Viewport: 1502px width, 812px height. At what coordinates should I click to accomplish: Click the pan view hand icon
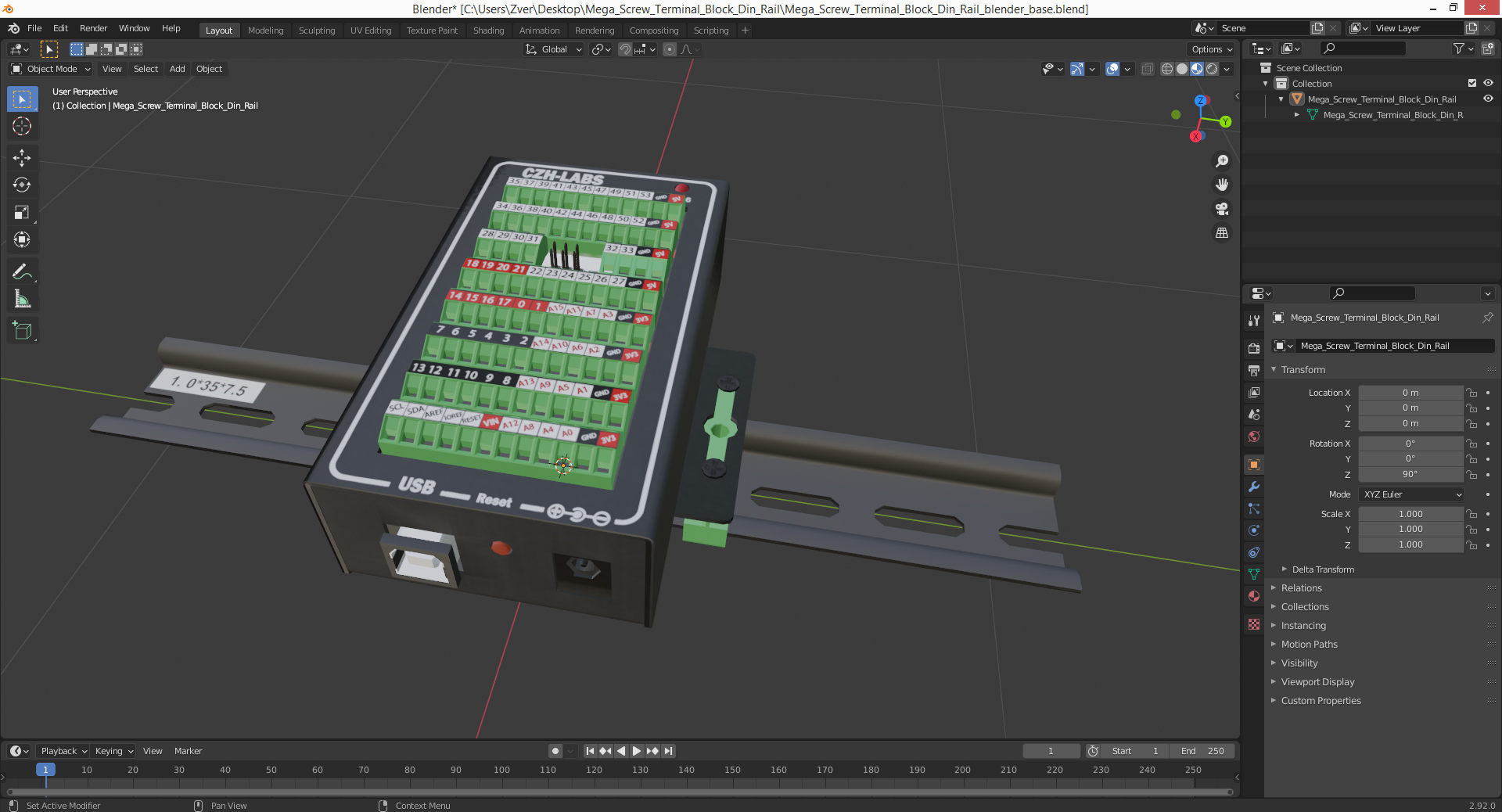[1222, 185]
